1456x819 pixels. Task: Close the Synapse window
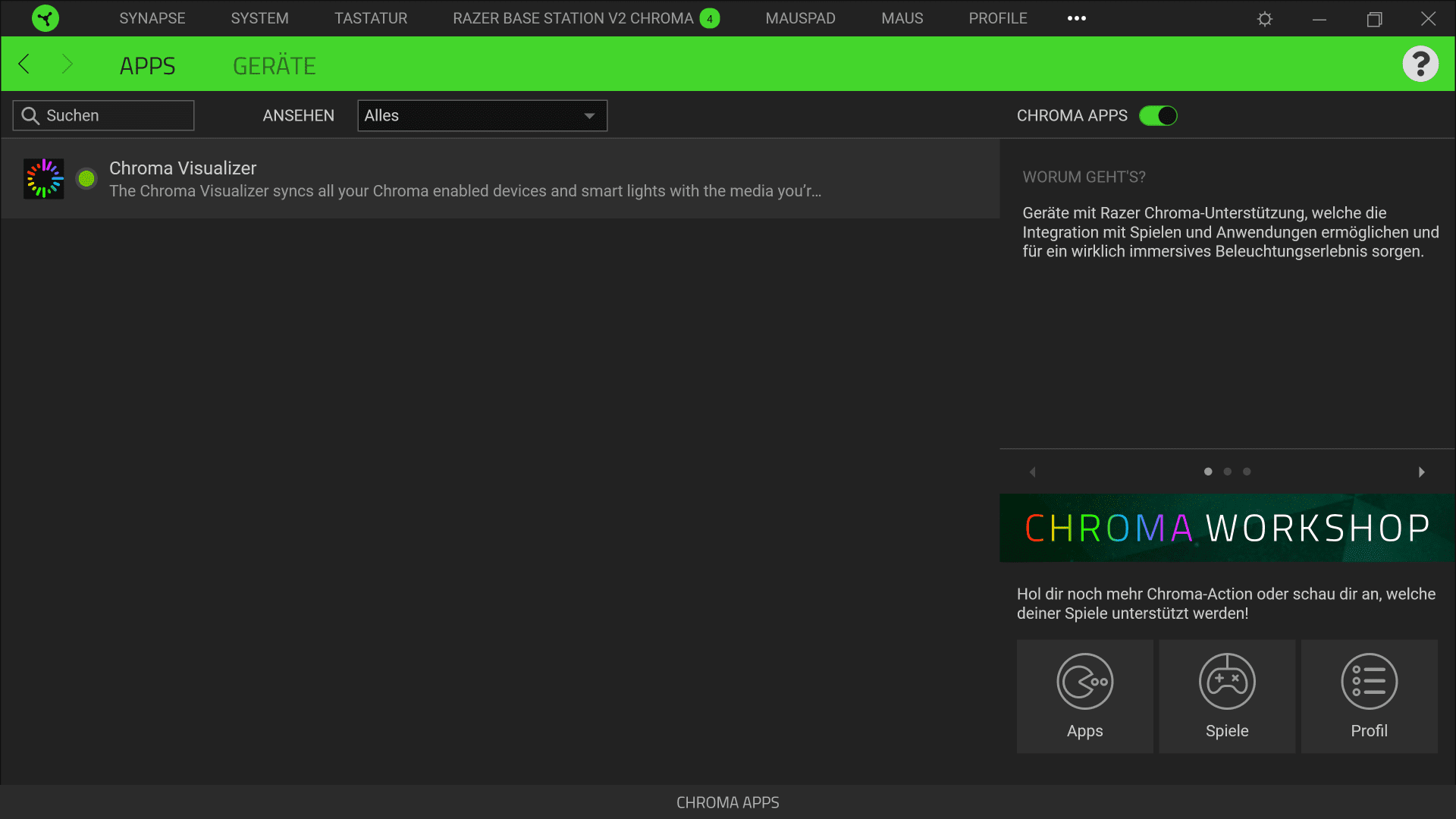[x=1429, y=19]
